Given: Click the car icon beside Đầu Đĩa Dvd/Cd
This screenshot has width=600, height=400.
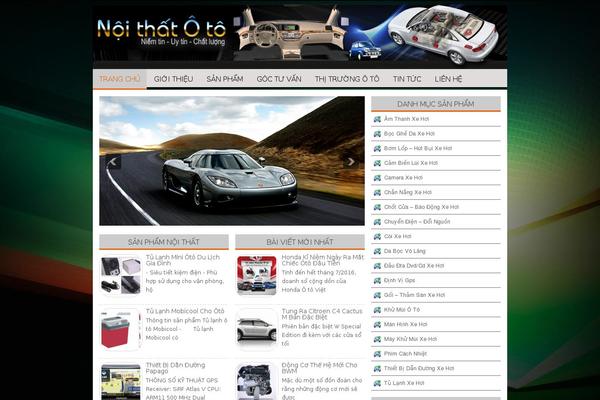Looking at the screenshot, I should coord(377,266).
